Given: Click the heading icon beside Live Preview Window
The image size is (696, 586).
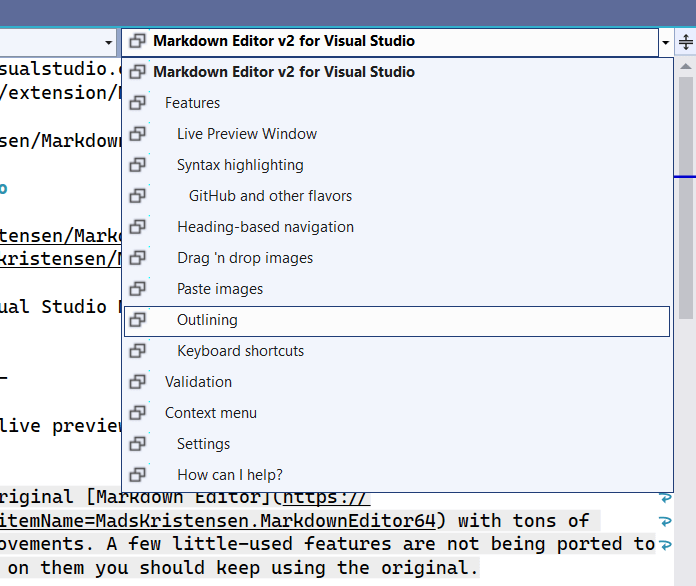Looking at the screenshot, I should [138, 134].
